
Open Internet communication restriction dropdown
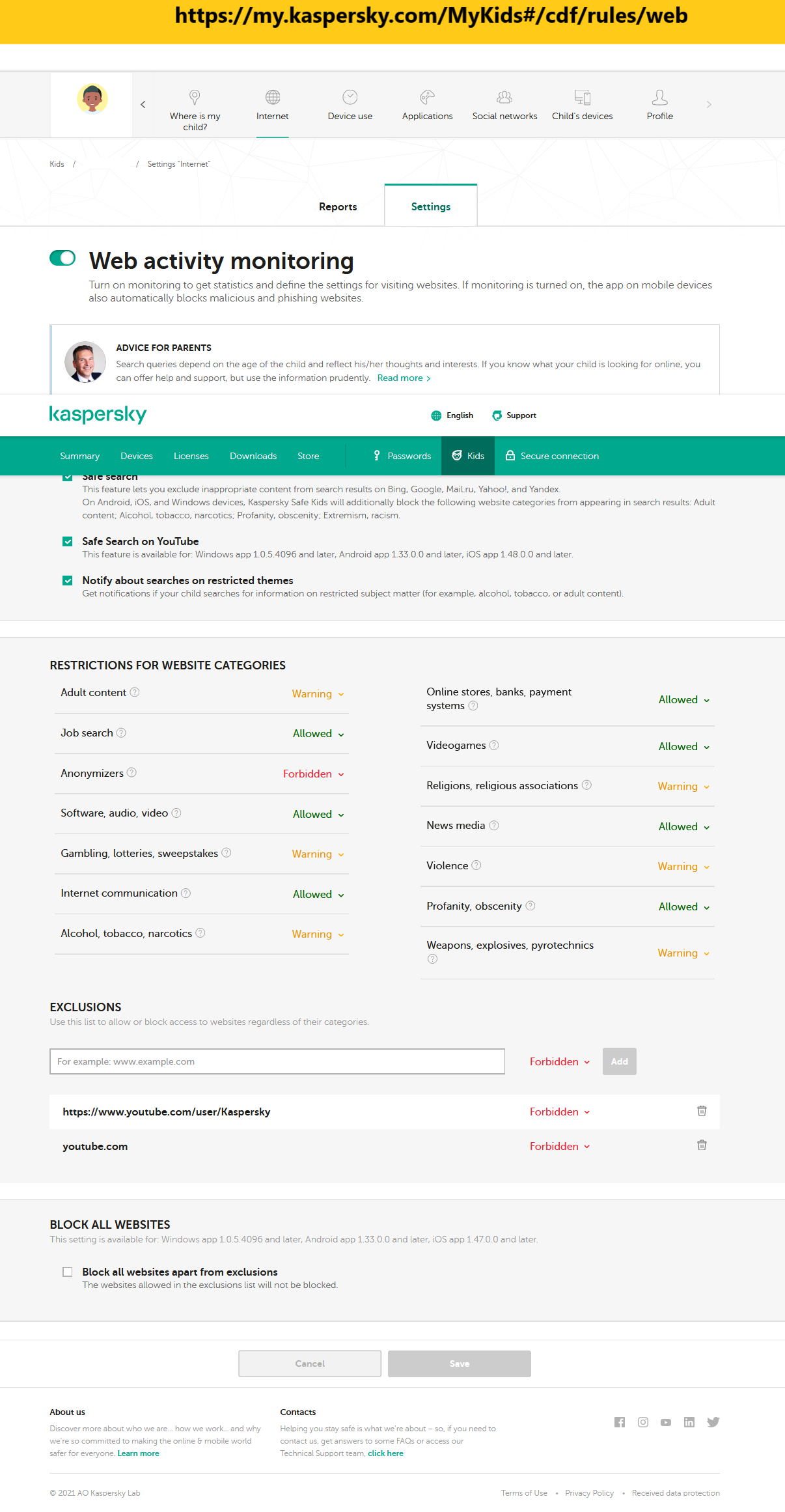click(x=318, y=895)
